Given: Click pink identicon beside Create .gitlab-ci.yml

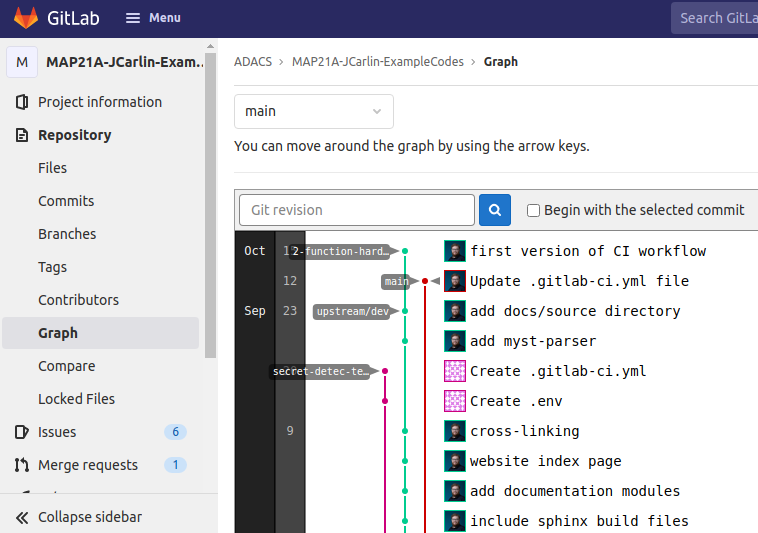Looking at the screenshot, I should point(455,371).
